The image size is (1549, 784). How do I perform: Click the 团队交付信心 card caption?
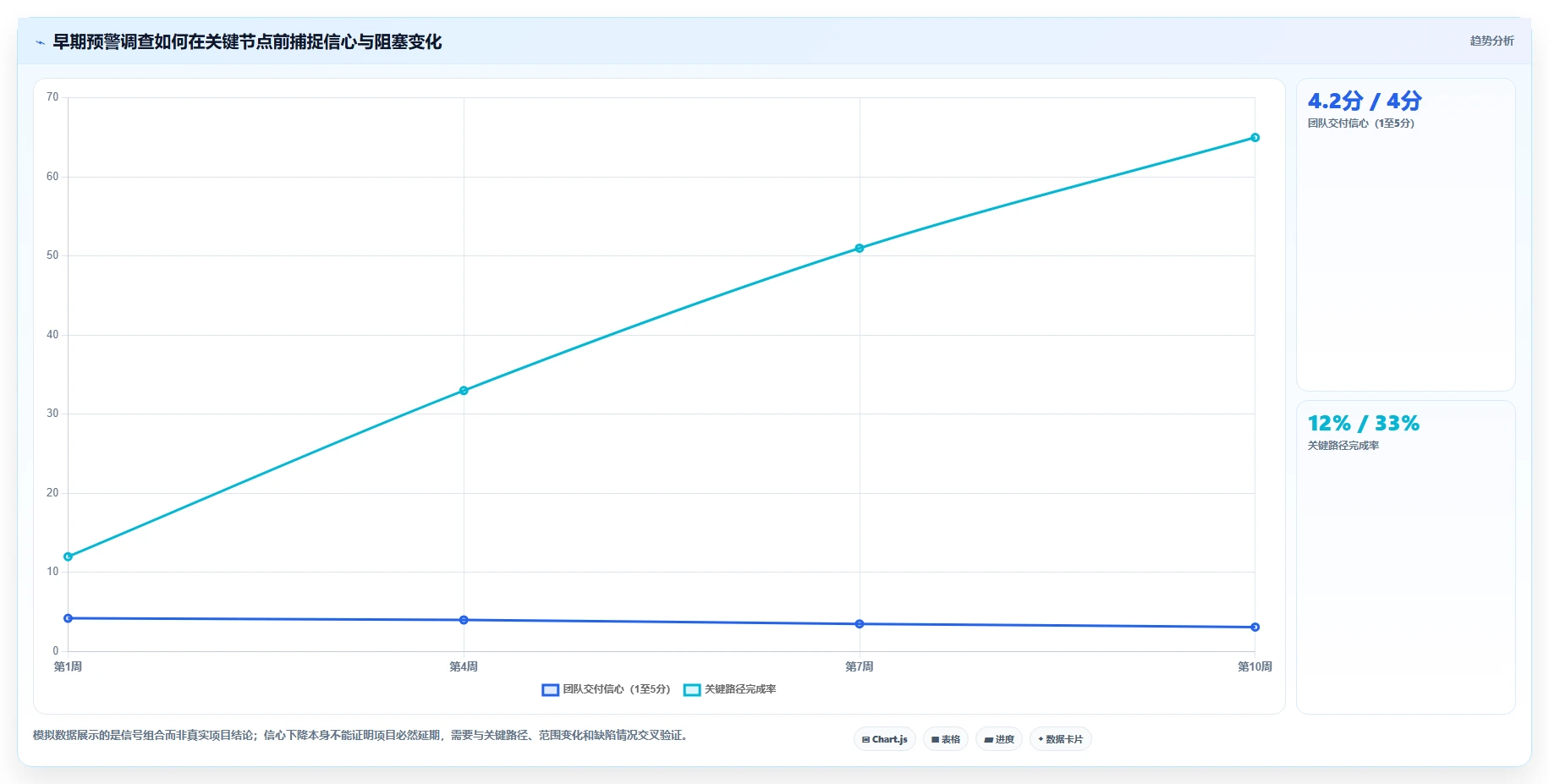tap(1361, 123)
